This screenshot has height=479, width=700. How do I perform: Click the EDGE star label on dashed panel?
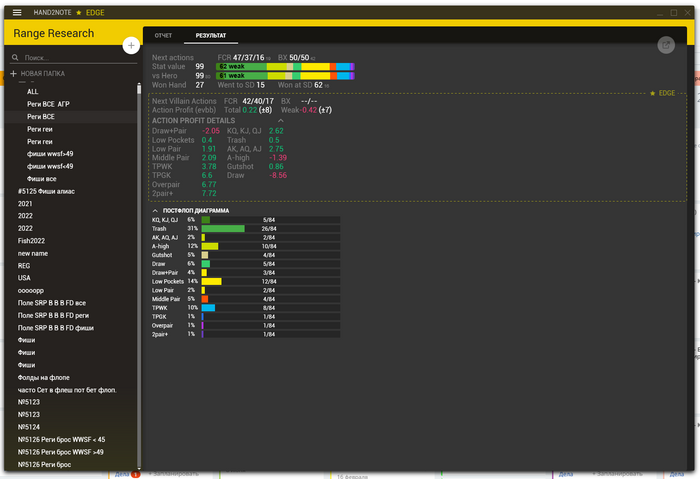663,93
